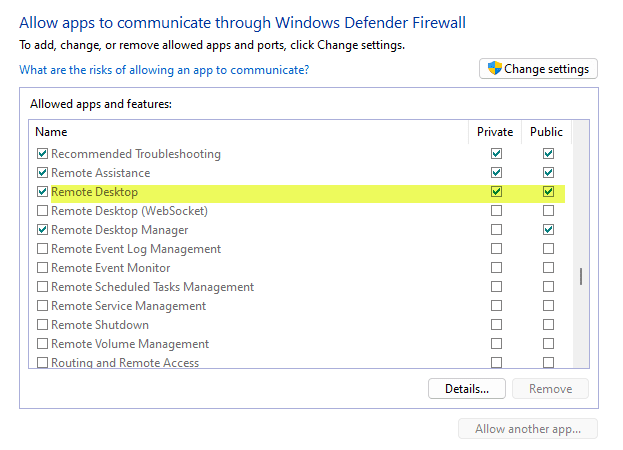Click the Allow another app... button
The height and width of the screenshot is (450, 623).
[527, 429]
